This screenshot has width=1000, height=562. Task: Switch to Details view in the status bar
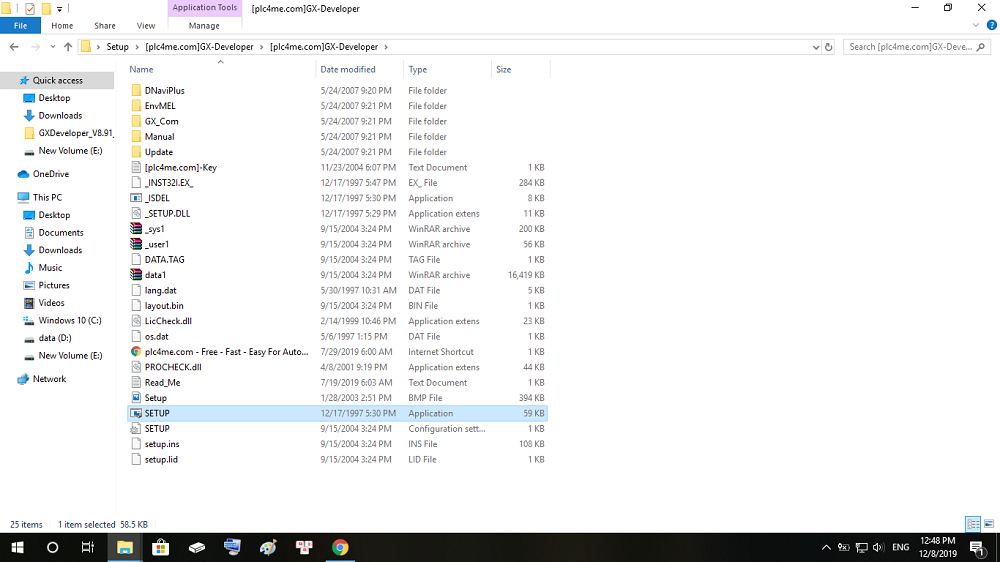click(972, 524)
